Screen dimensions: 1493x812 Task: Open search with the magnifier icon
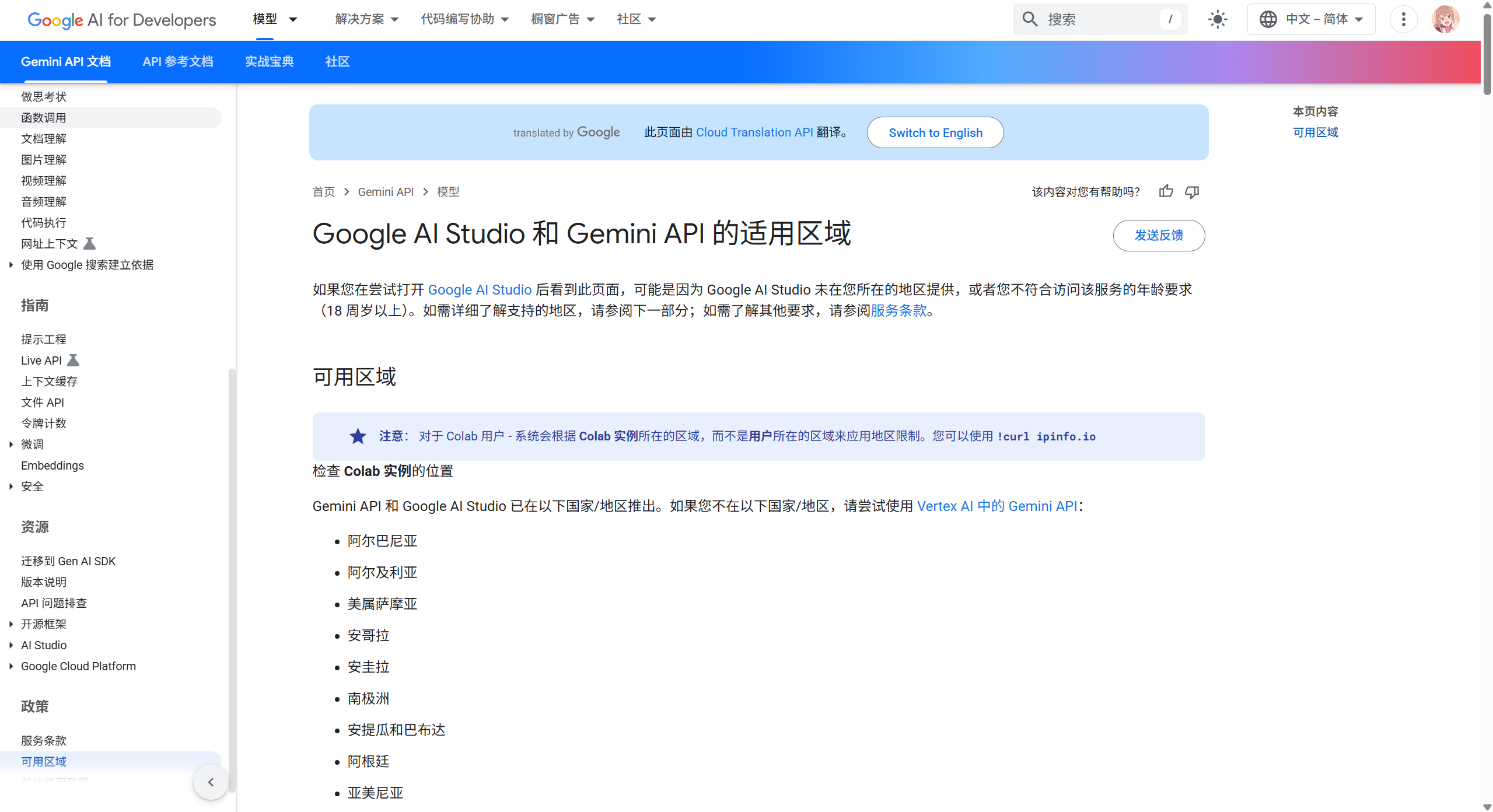coord(1029,19)
